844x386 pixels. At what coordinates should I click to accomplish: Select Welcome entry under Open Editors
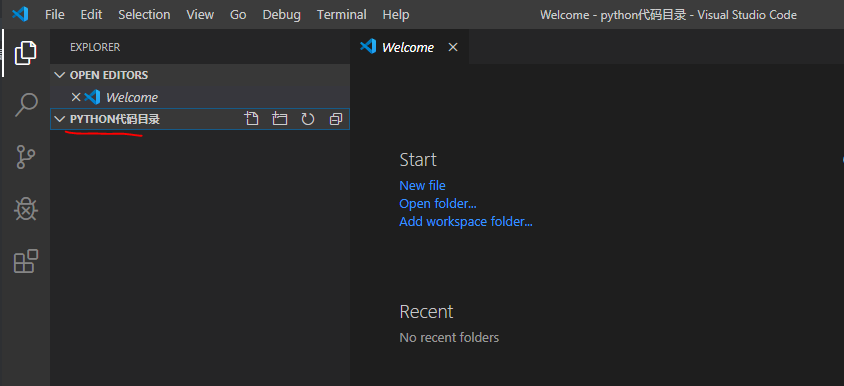point(200,97)
